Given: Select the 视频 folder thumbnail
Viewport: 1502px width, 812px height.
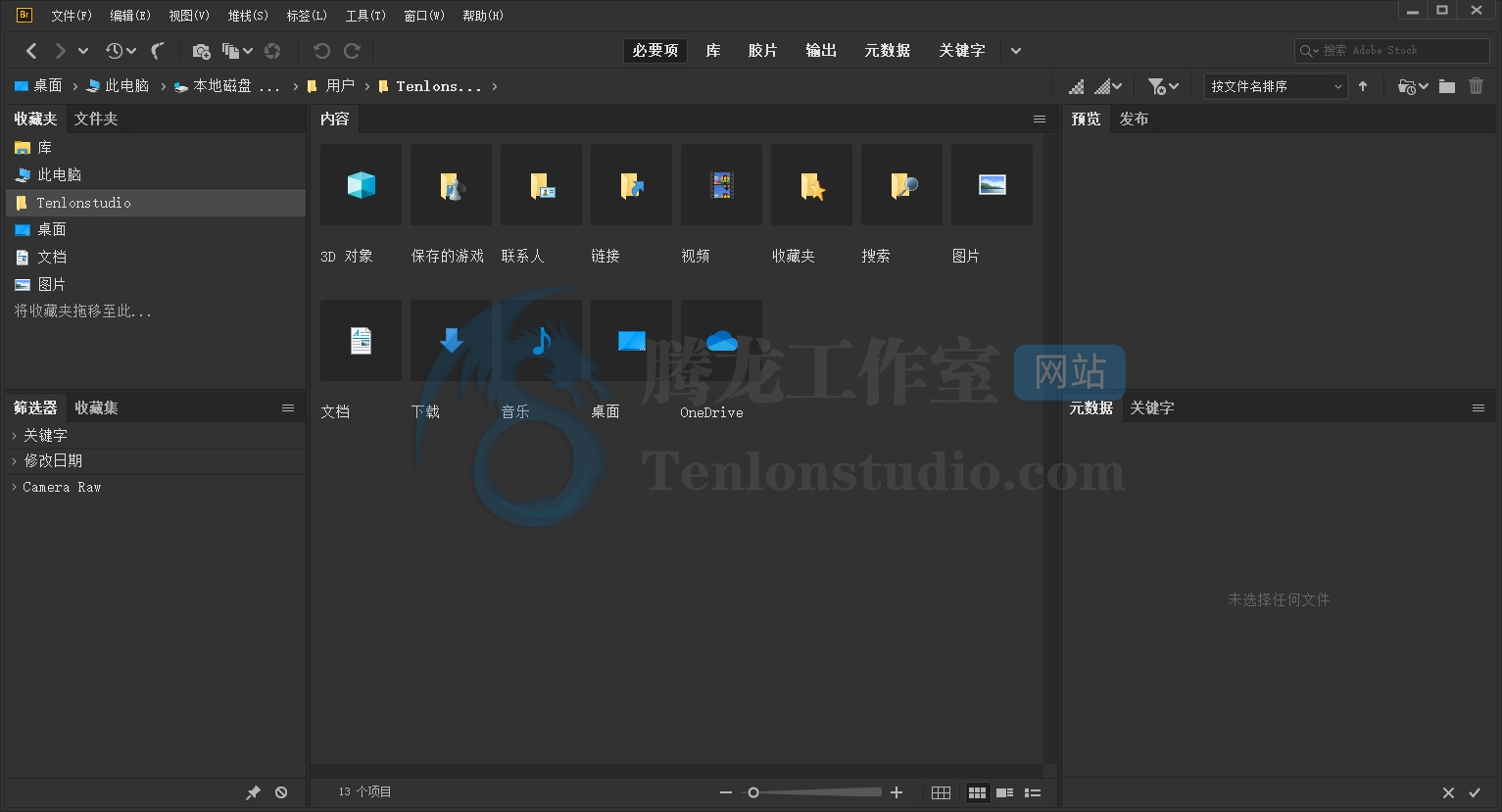Looking at the screenshot, I should [x=721, y=185].
